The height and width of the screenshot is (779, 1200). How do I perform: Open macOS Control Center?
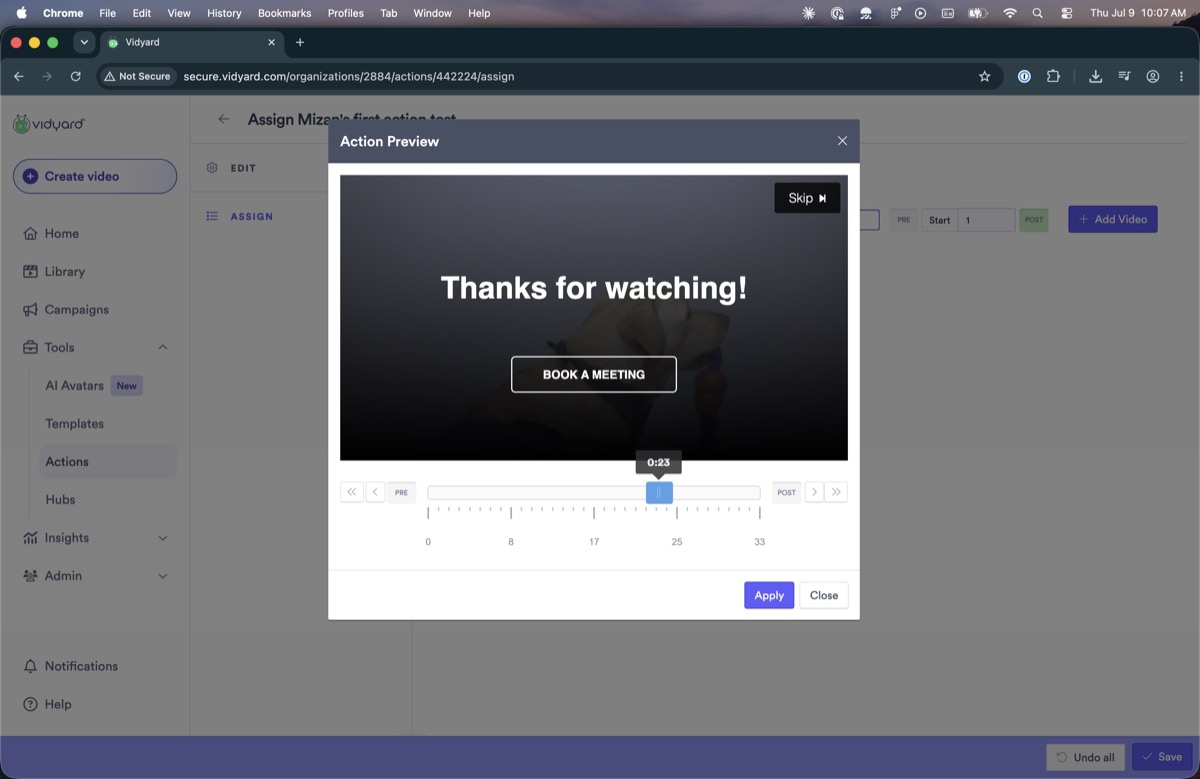(1066, 13)
